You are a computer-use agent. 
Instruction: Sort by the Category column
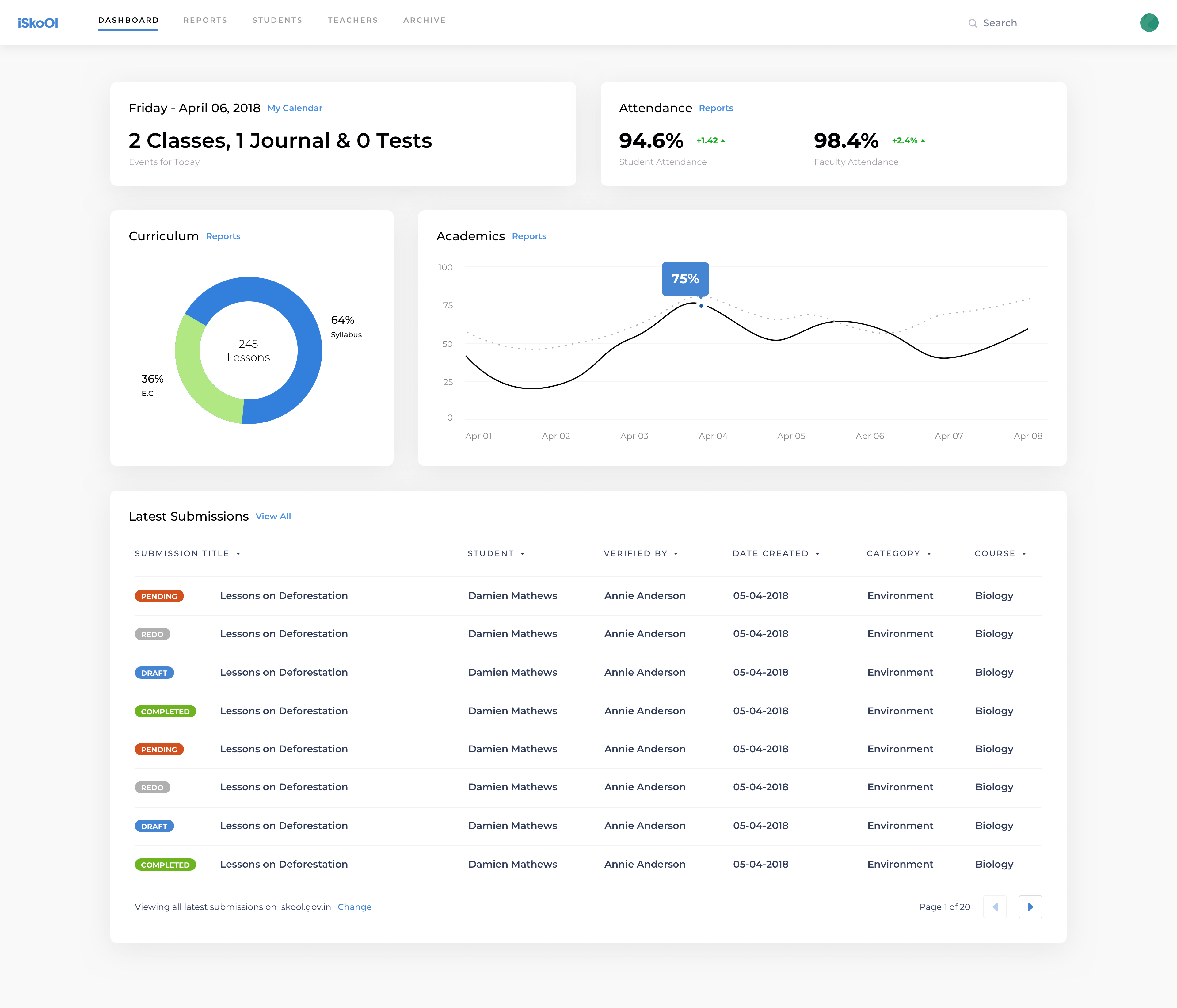(x=899, y=553)
